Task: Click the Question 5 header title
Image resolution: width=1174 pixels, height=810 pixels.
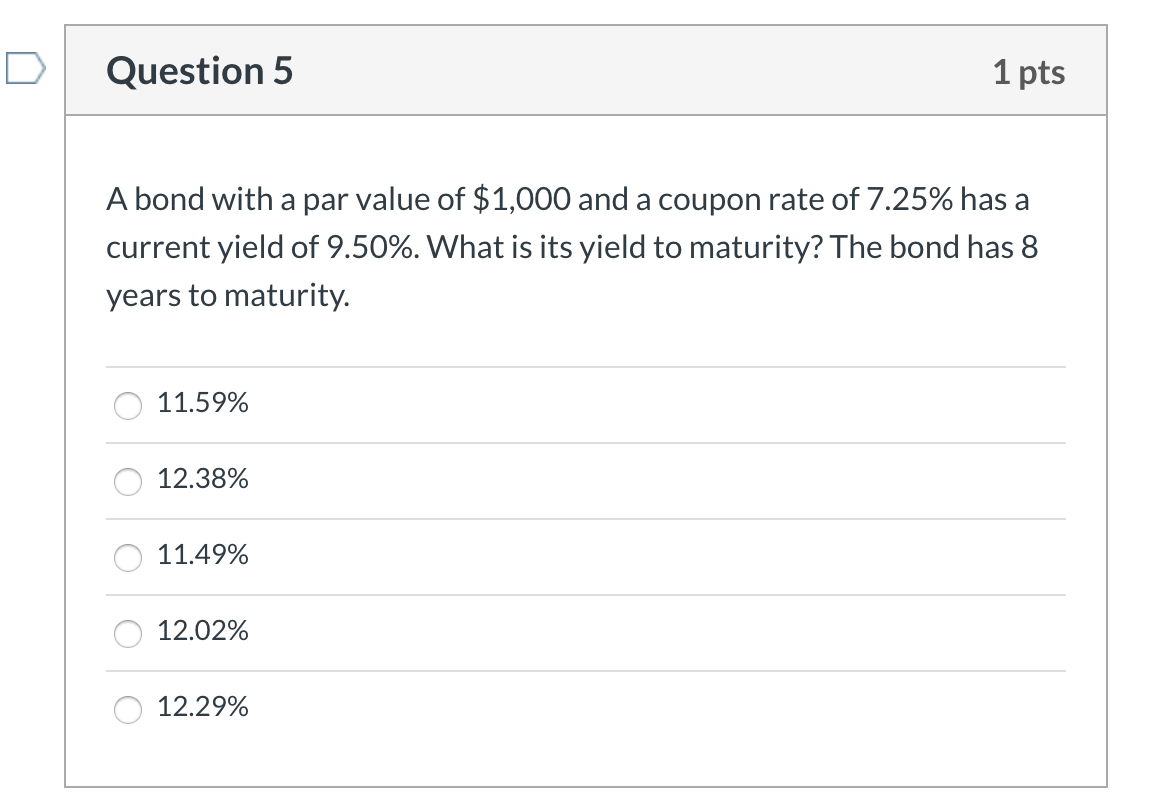Action: coord(199,70)
